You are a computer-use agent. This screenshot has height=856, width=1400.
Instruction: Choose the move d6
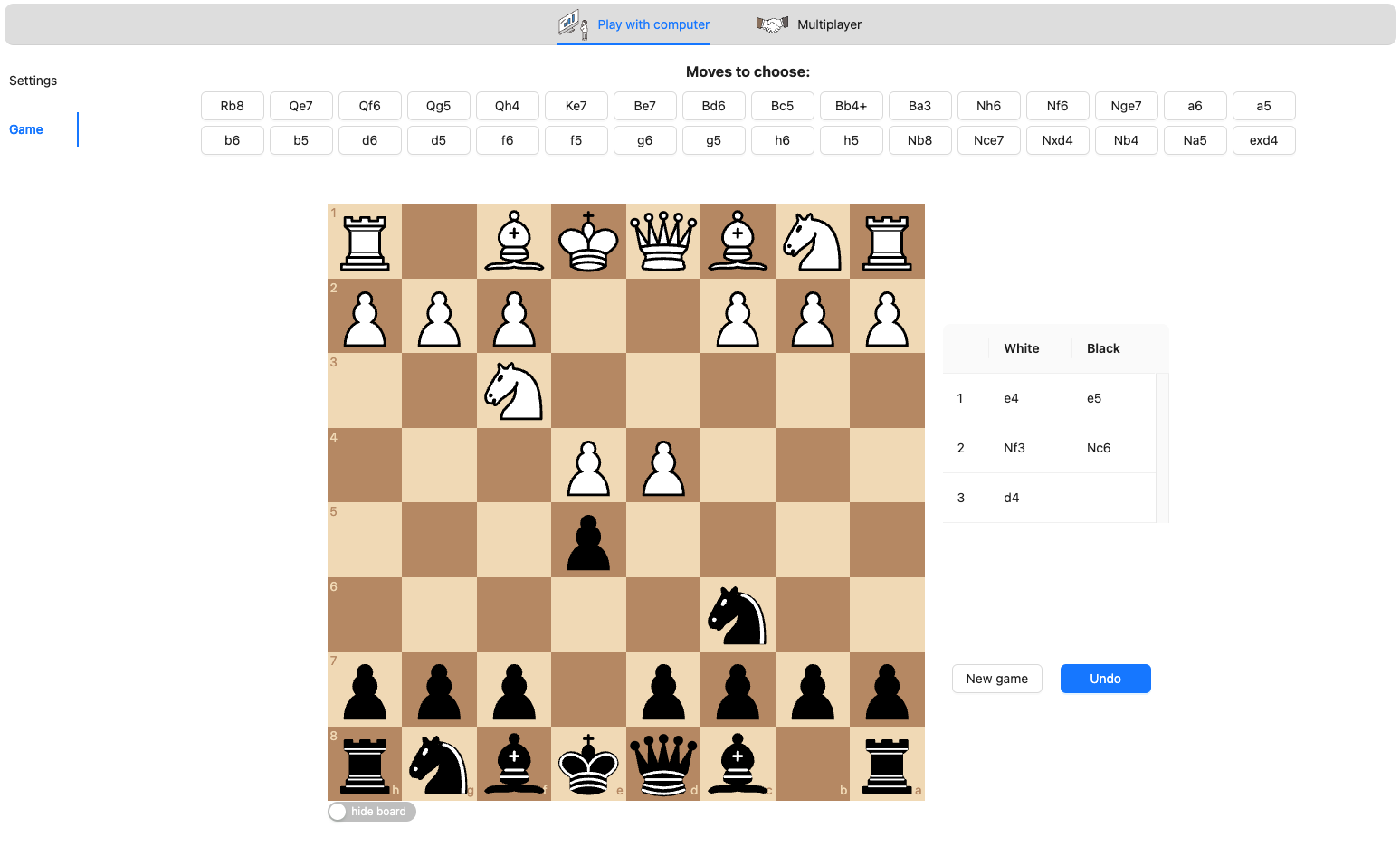point(370,140)
